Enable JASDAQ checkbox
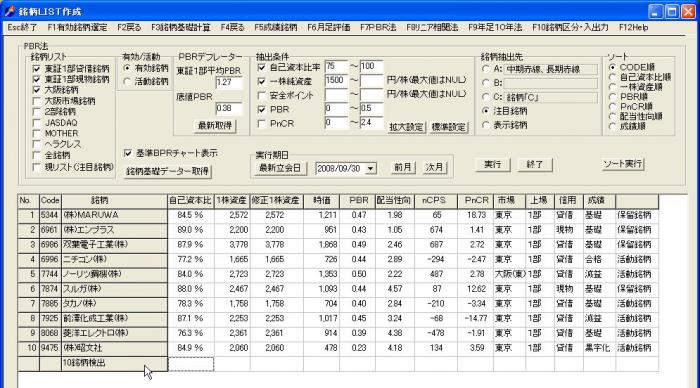 (37, 123)
